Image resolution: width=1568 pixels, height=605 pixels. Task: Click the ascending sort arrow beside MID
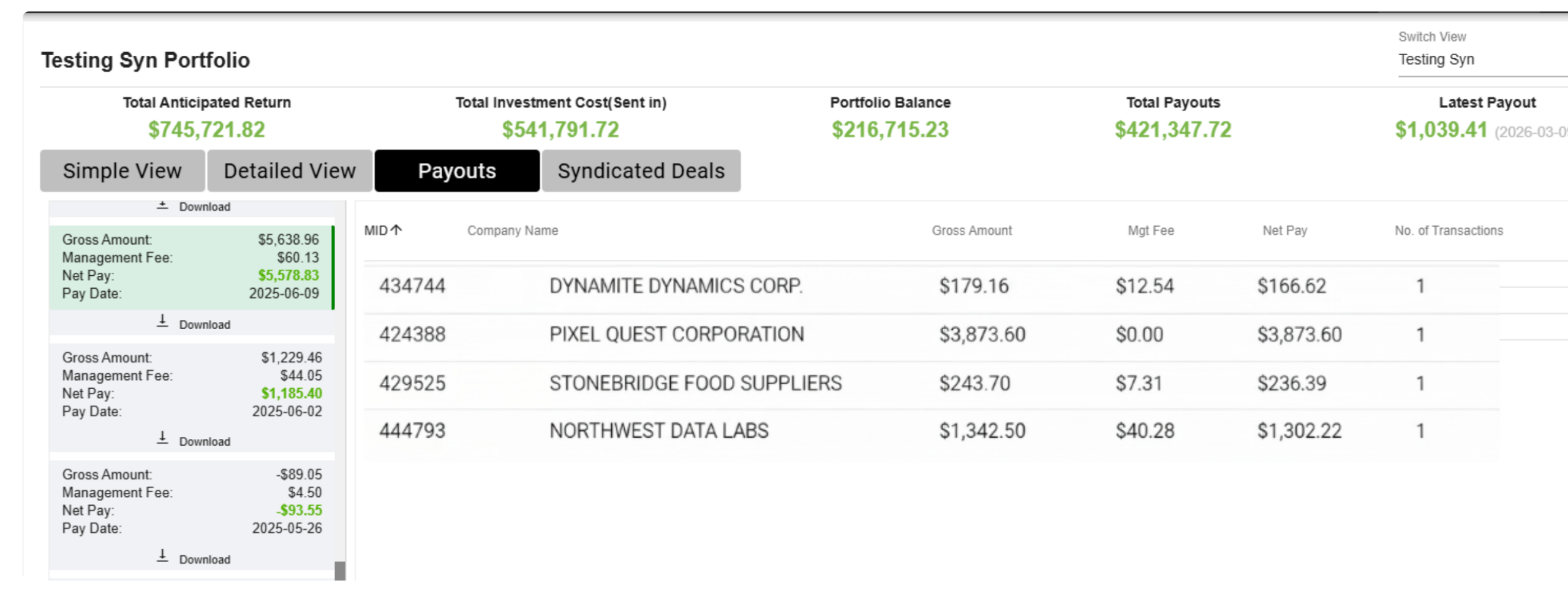[x=397, y=229]
